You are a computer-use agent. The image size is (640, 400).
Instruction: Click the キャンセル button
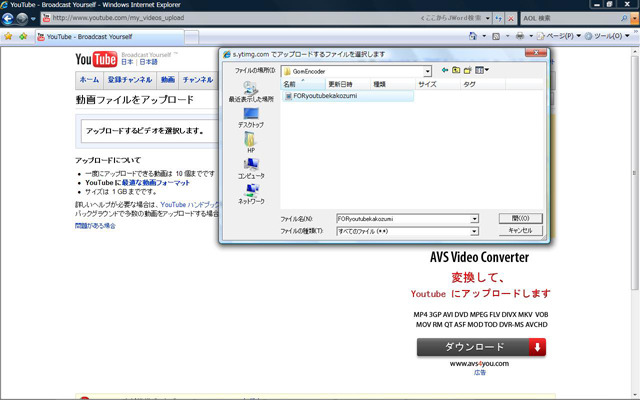pyautogui.click(x=520, y=231)
